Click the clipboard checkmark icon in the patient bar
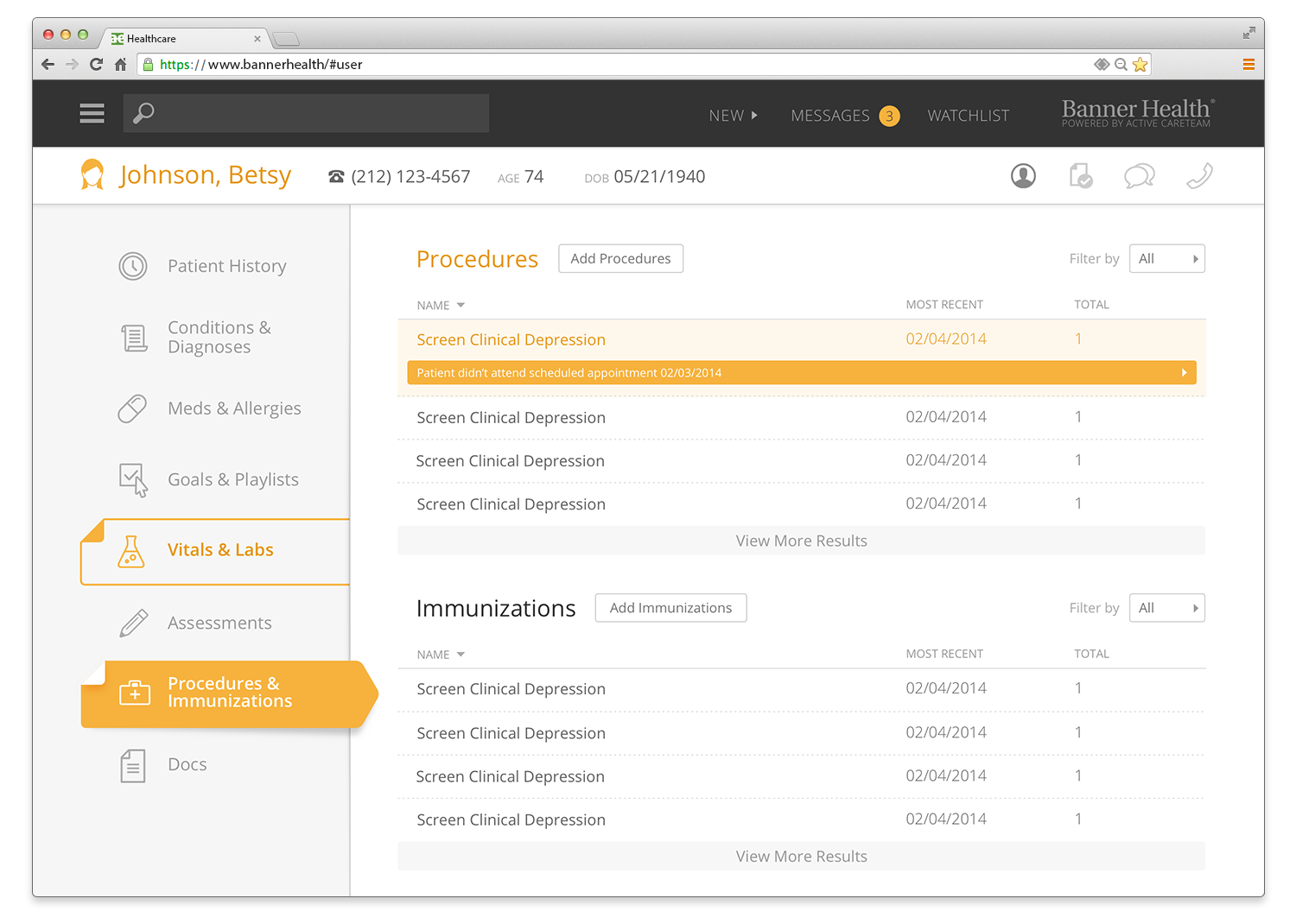Viewport: 1296px width, 924px height. tap(1081, 176)
